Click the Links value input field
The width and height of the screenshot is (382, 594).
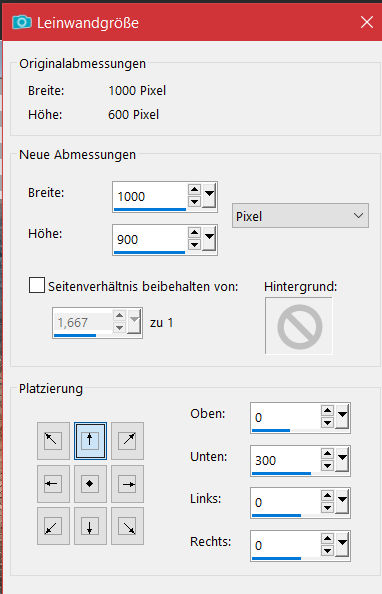pos(285,503)
